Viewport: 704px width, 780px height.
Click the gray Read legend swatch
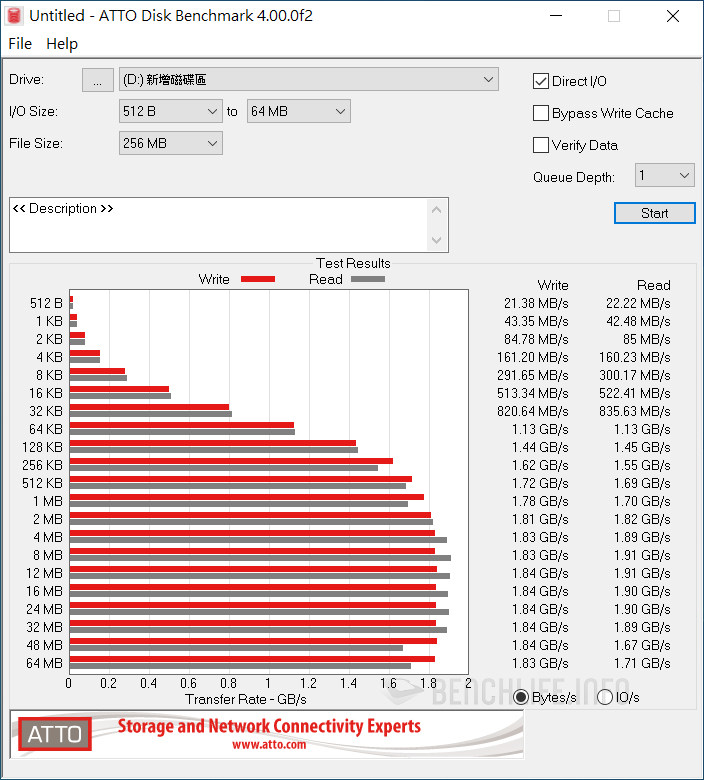pos(368,279)
